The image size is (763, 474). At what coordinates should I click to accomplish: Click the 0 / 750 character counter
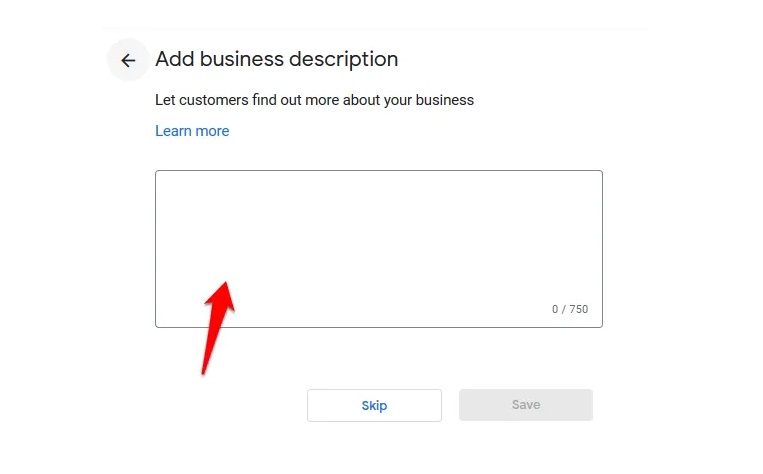click(x=570, y=309)
